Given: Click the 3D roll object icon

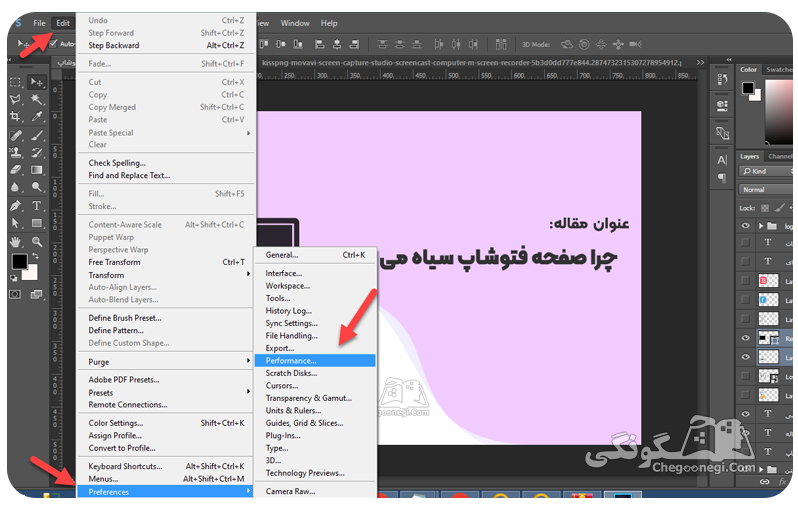Looking at the screenshot, I should [584, 44].
